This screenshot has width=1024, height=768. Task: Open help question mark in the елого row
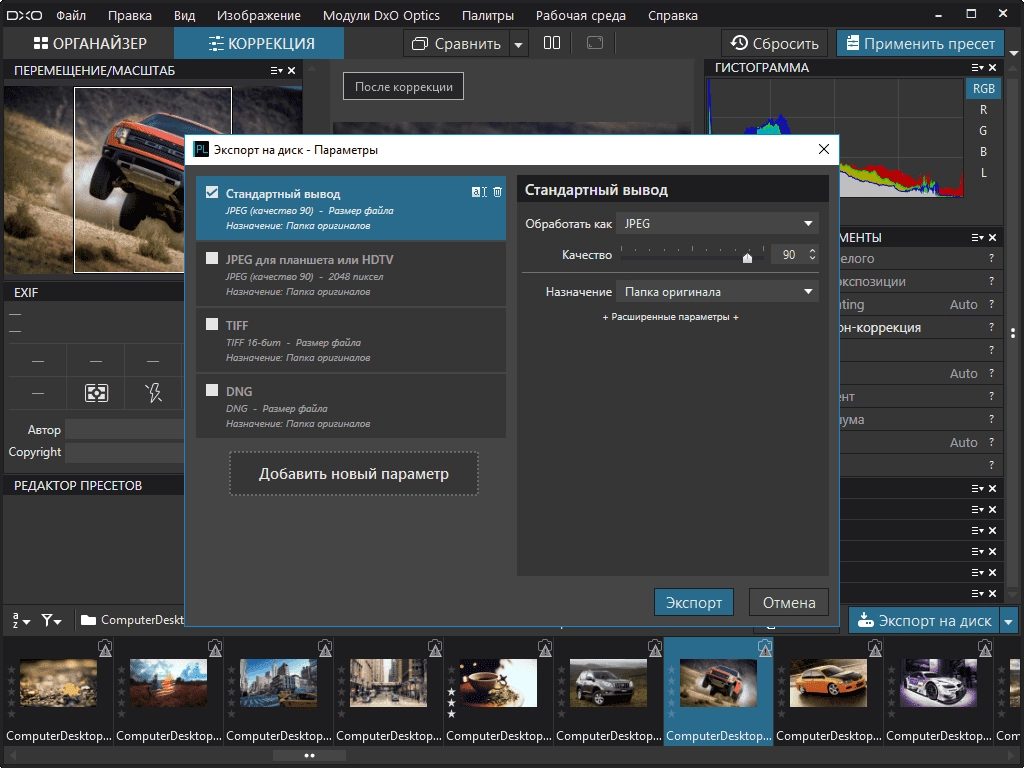pyautogui.click(x=991, y=259)
